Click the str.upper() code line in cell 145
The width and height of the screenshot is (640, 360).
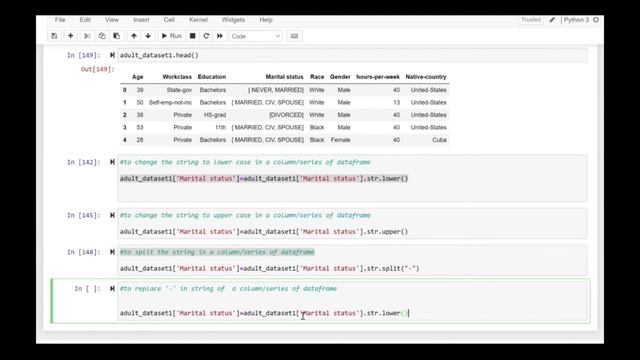[264, 231]
